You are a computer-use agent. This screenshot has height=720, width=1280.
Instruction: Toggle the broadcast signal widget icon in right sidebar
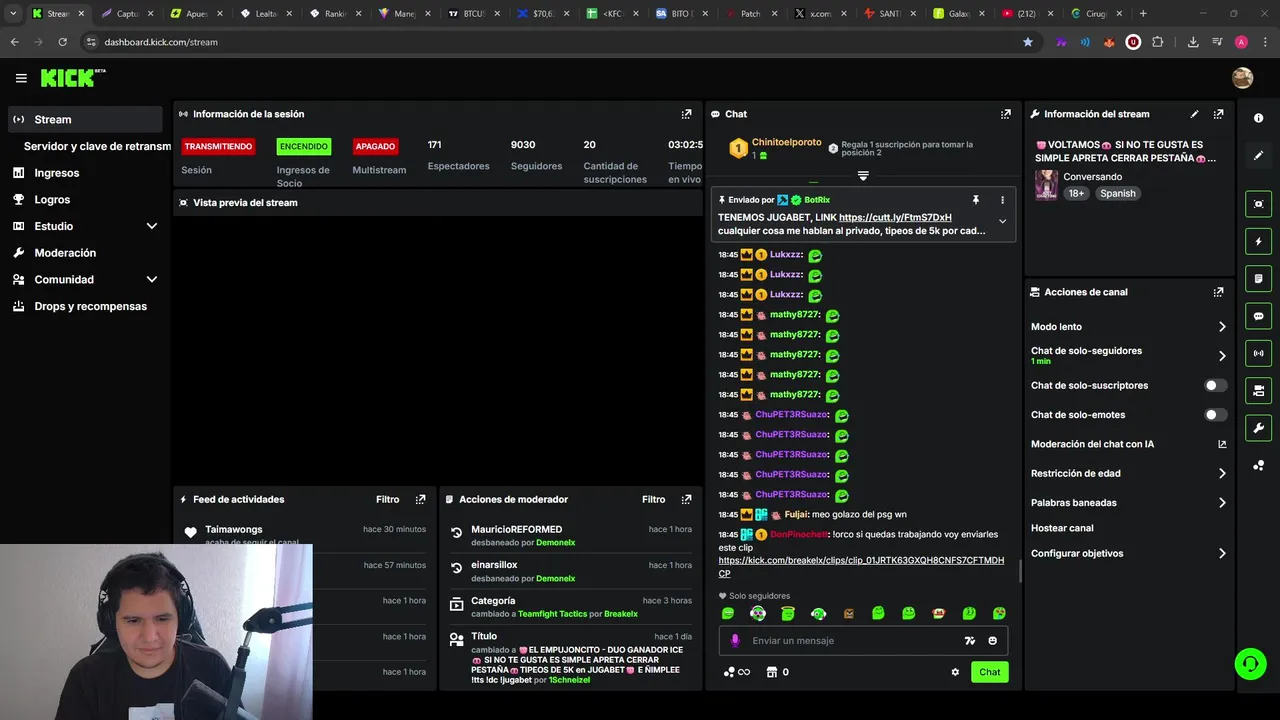click(1258, 353)
